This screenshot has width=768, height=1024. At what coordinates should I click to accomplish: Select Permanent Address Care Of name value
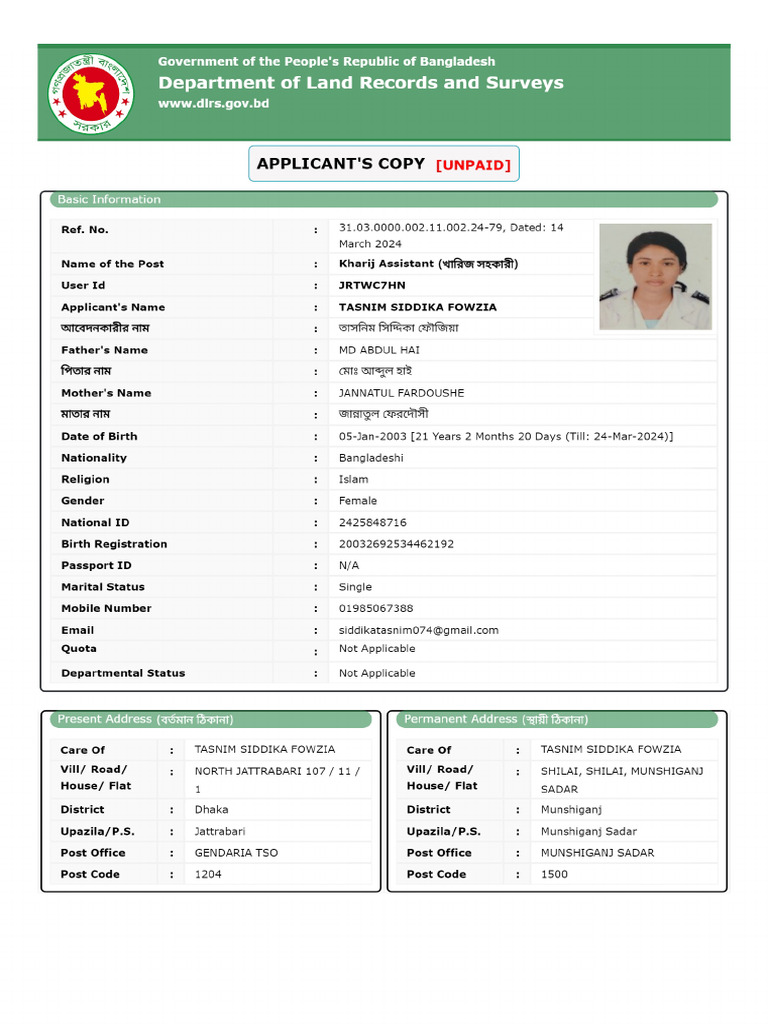pos(611,749)
